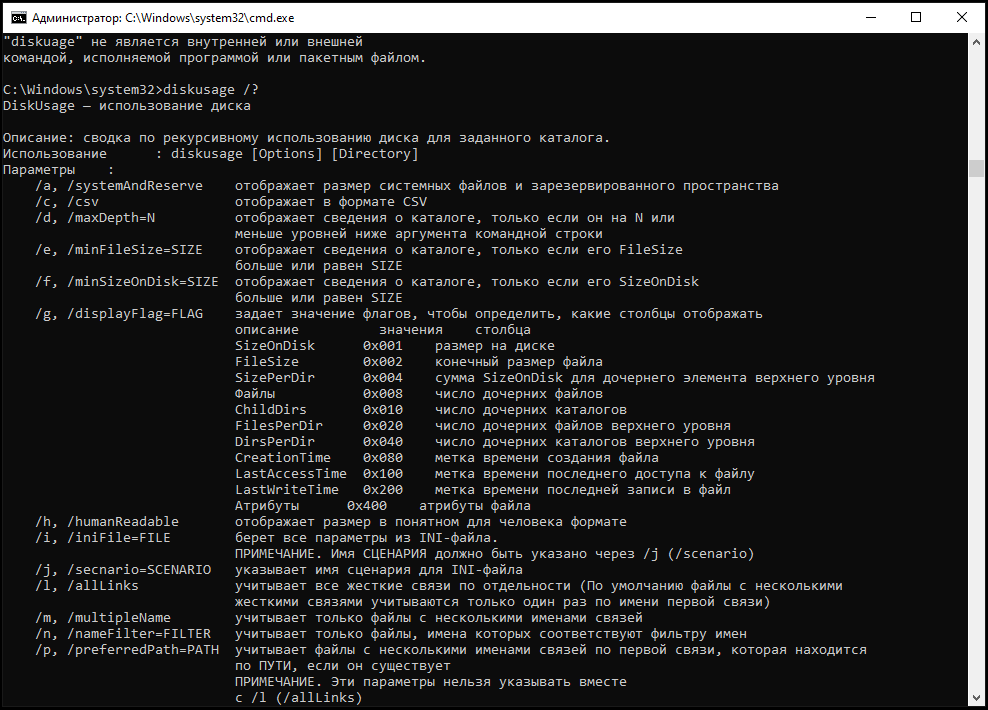Click the /c, /csv parameter
988x710 pixels.
point(67,202)
